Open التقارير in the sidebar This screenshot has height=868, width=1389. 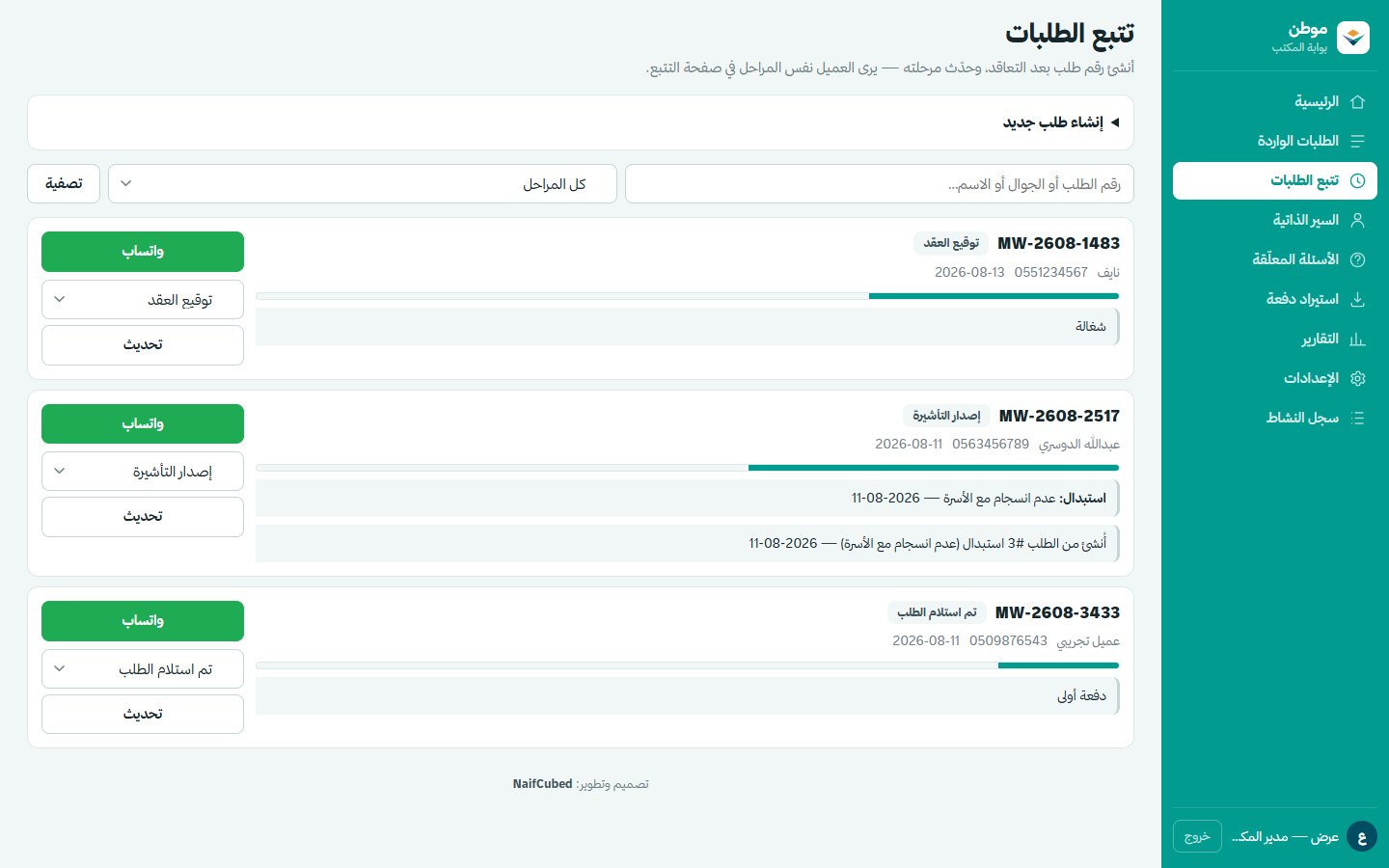pyautogui.click(x=1275, y=339)
